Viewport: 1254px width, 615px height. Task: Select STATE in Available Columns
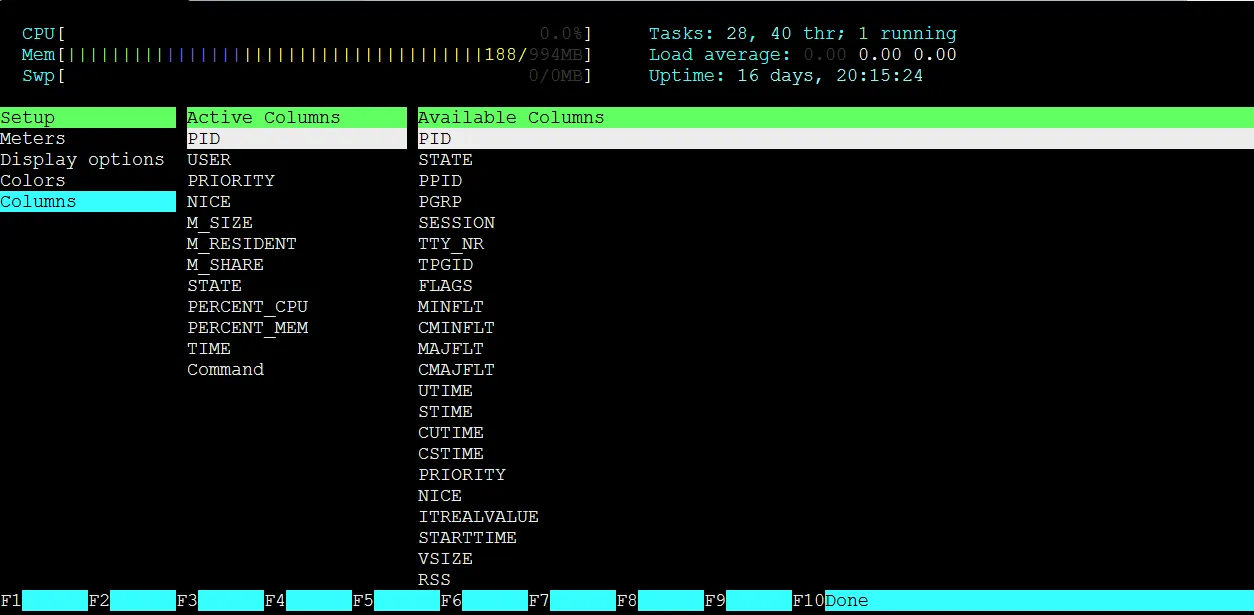coord(446,159)
